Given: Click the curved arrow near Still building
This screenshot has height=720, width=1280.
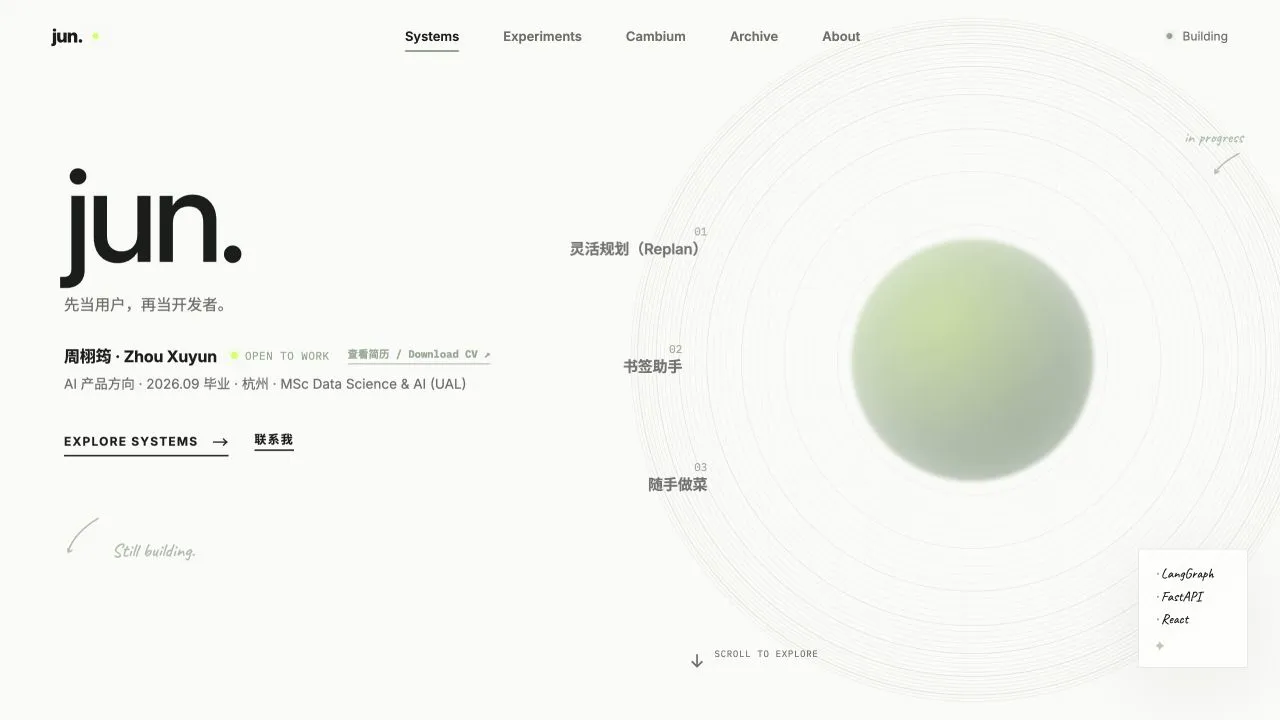Looking at the screenshot, I should 82,535.
